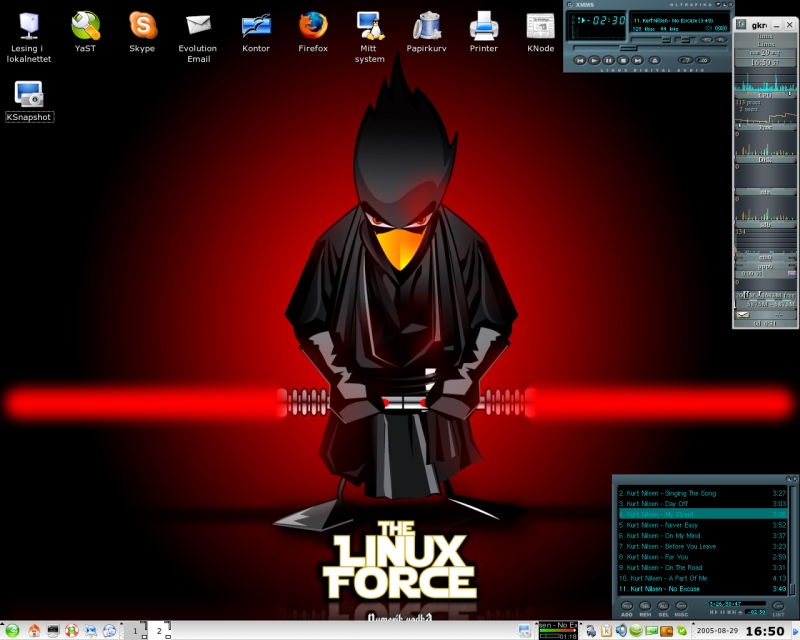The width and height of the screenshot is (800, 640).
Task: Switch to virtual desktop 2
Action: (x=160, y=631)
